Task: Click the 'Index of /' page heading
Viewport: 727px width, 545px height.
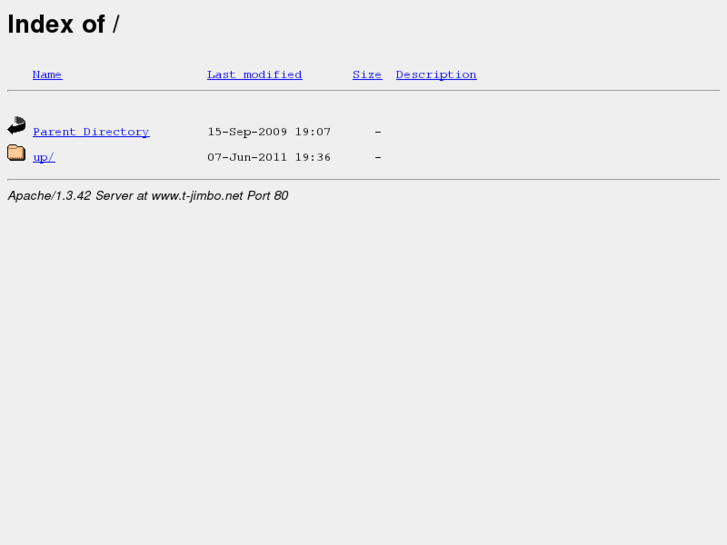Action: click(64, 24)
